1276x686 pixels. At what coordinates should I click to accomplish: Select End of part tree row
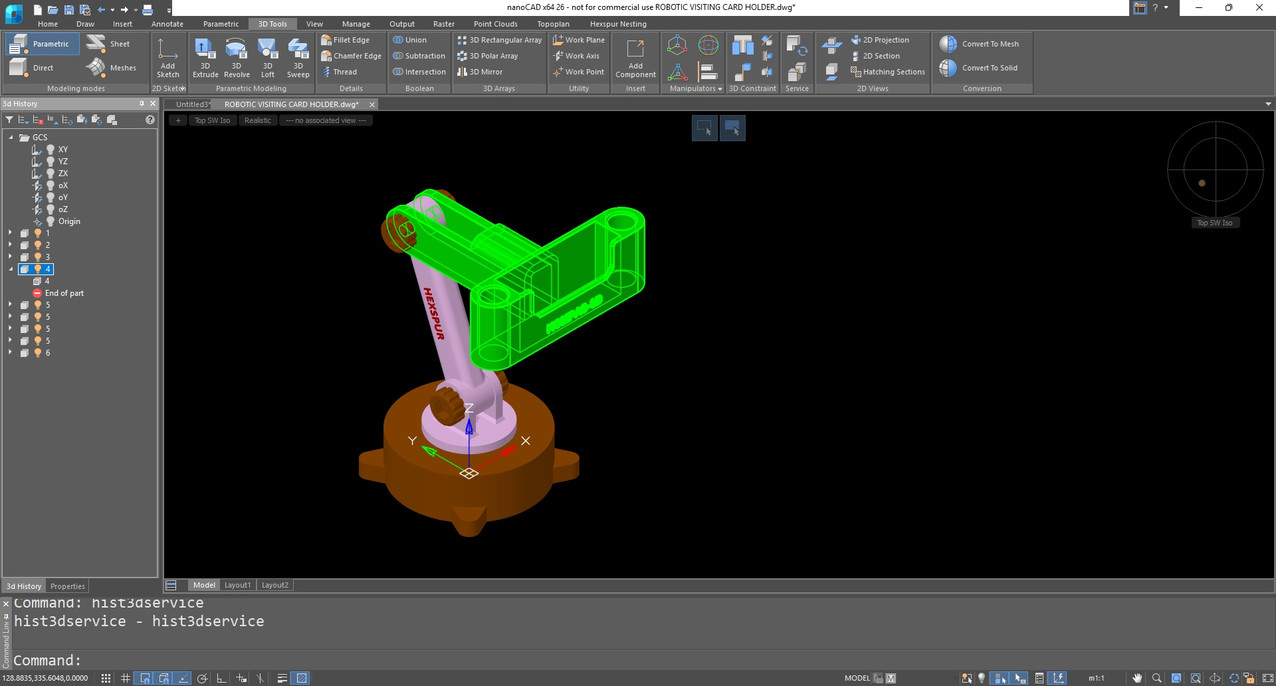point(58,293)
